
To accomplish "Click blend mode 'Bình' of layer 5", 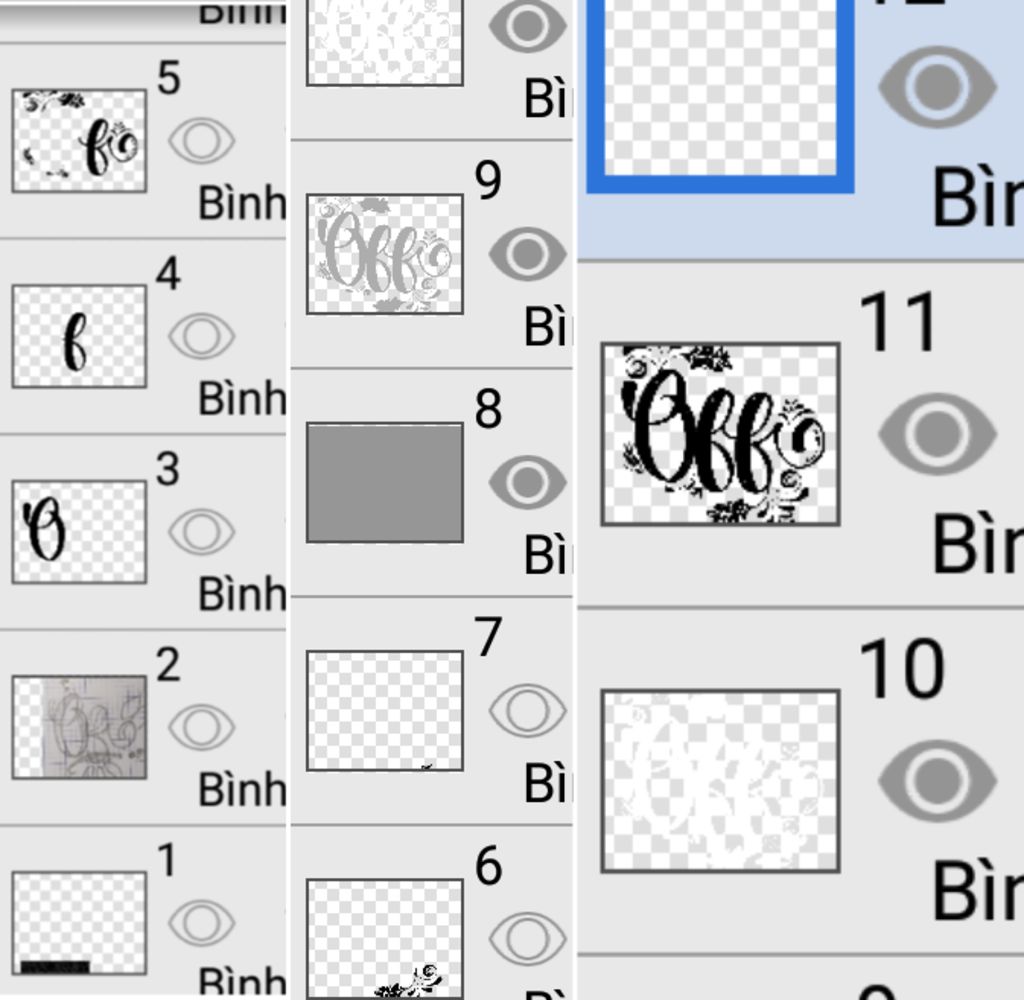I will (x=242, y=202).
